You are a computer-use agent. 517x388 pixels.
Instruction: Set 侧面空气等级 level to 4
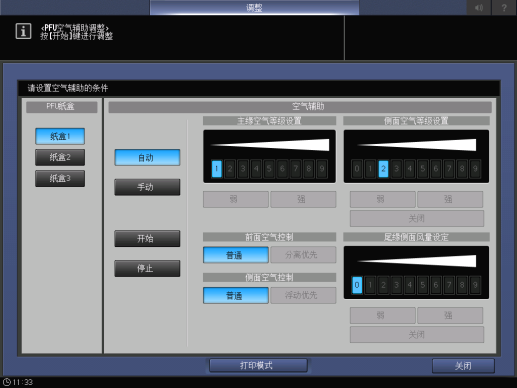click(410, 169)
